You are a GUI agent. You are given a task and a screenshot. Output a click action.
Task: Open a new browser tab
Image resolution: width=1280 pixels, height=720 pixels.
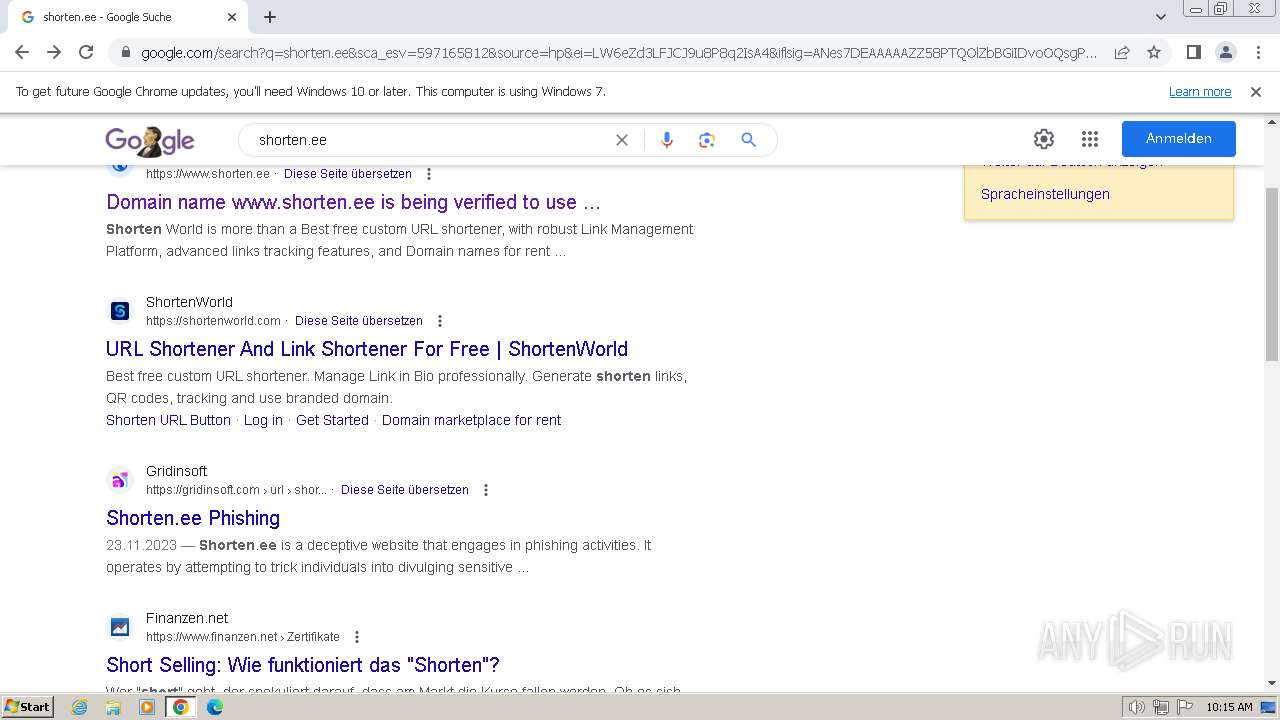point(270,17)
